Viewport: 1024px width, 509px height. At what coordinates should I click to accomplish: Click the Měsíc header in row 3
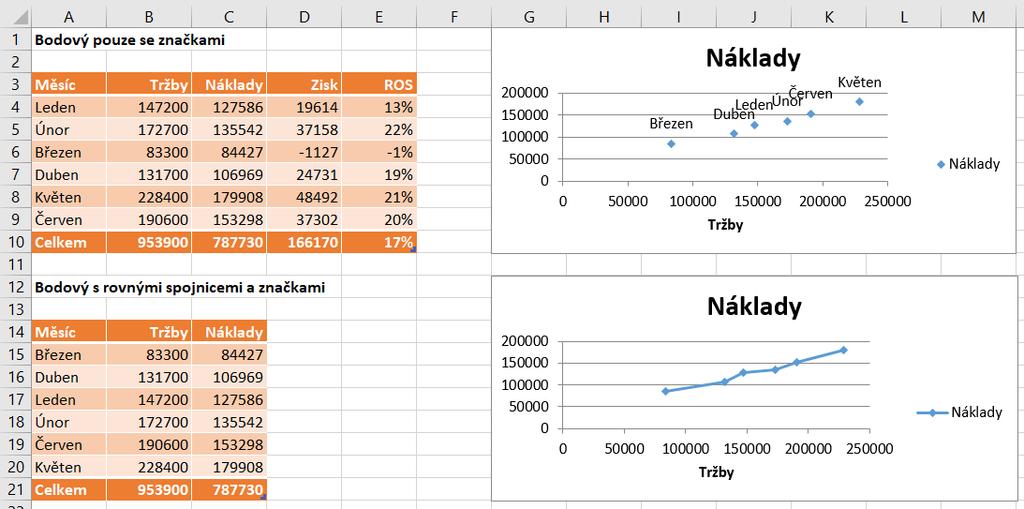(x=69, y=84)
